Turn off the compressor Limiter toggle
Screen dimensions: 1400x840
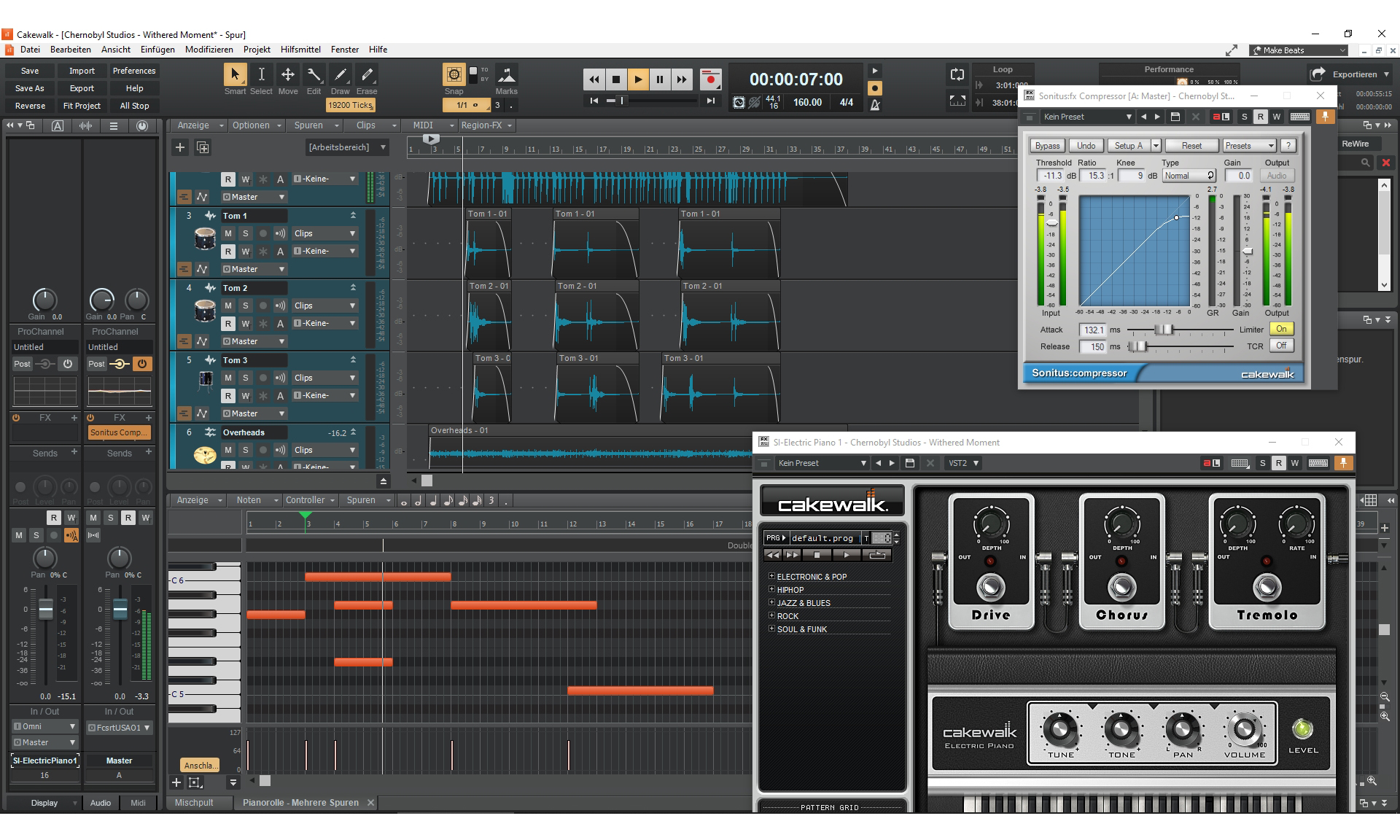click(x=1281, y=329)
